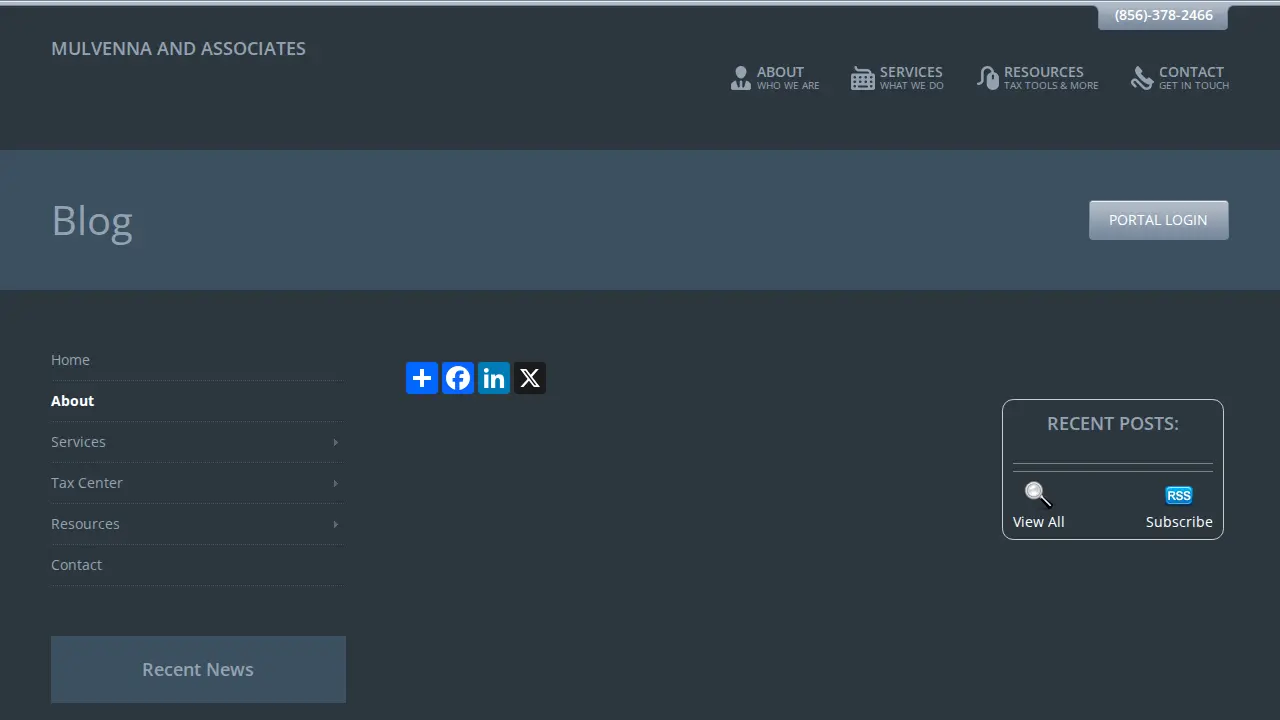Expand the Tax Center sidebar arrow
This screenshot has width=1280, height=720.
(x=335, y=483)
